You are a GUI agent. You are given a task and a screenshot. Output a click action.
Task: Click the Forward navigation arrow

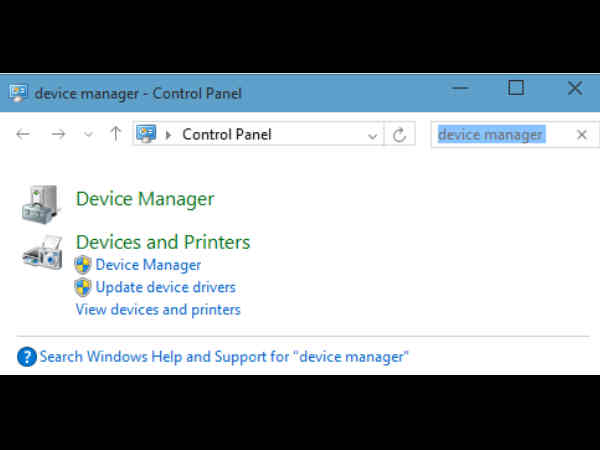click(58, 134)
